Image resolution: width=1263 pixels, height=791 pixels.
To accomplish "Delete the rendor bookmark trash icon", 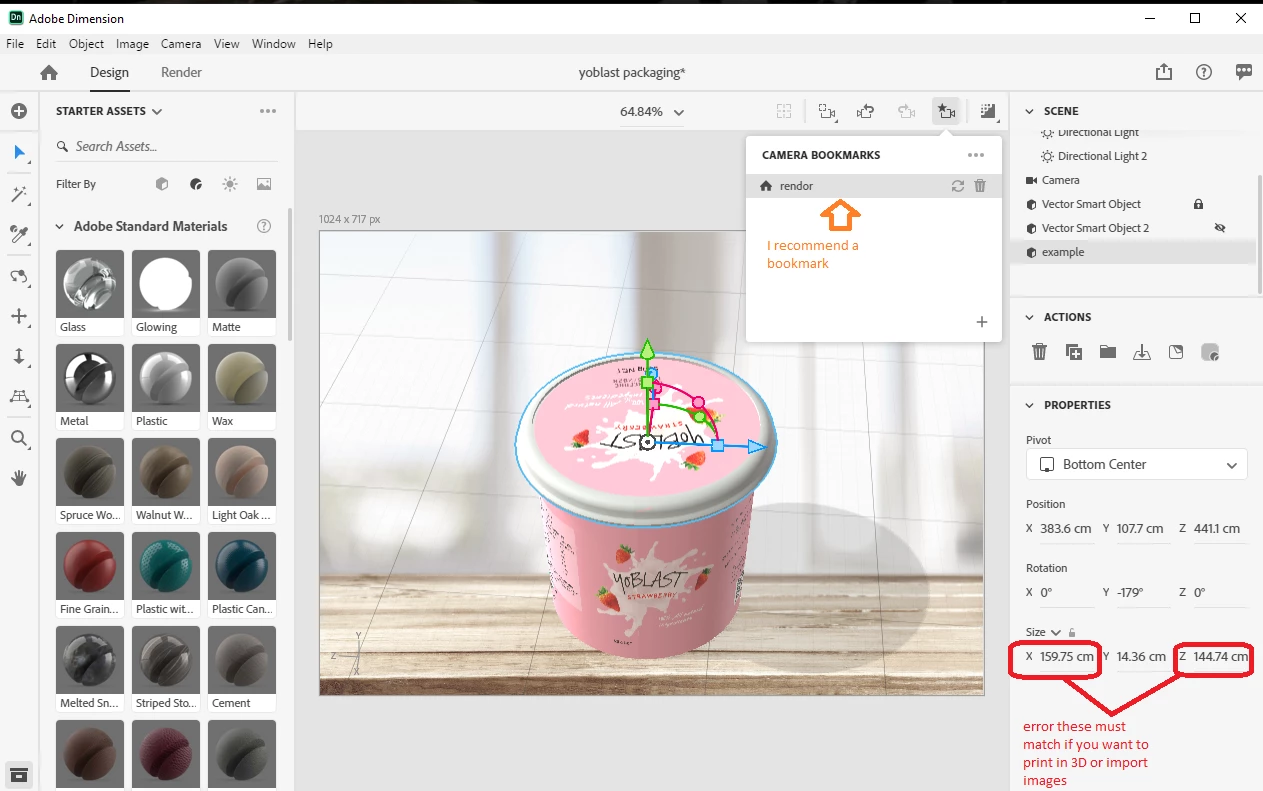I will 980,186.
